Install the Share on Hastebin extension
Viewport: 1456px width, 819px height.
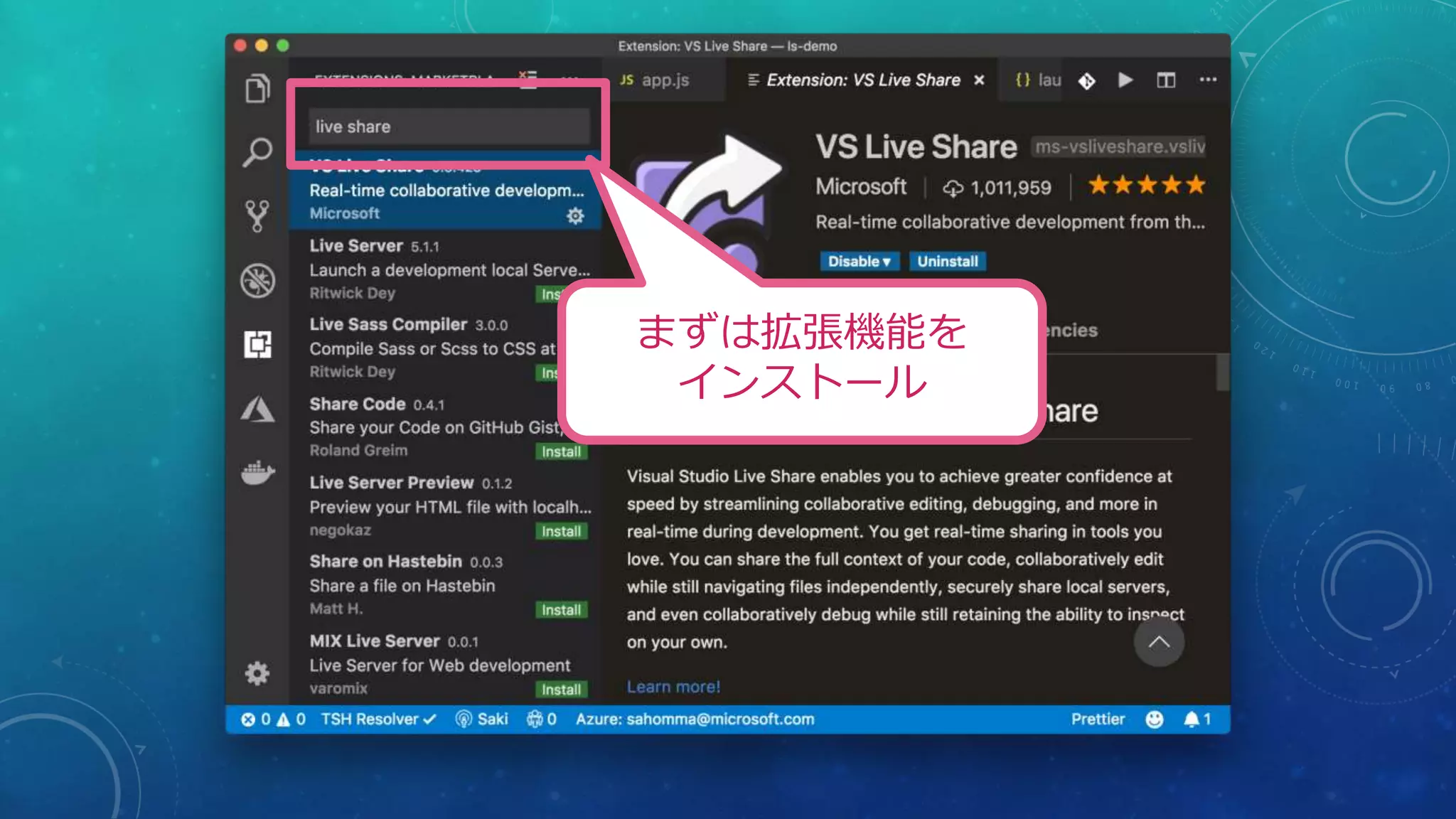(561, 610)
